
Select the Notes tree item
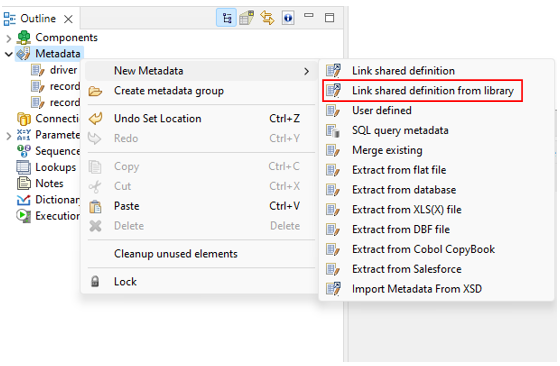[x=40, y=183]
